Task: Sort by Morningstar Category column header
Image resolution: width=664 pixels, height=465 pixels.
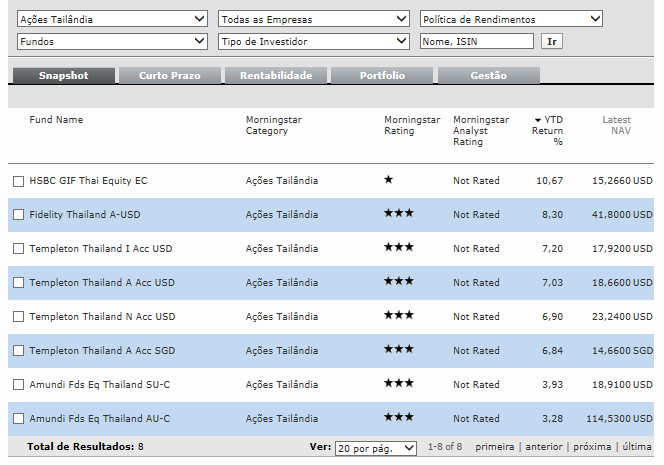Action: pos(274,125)
